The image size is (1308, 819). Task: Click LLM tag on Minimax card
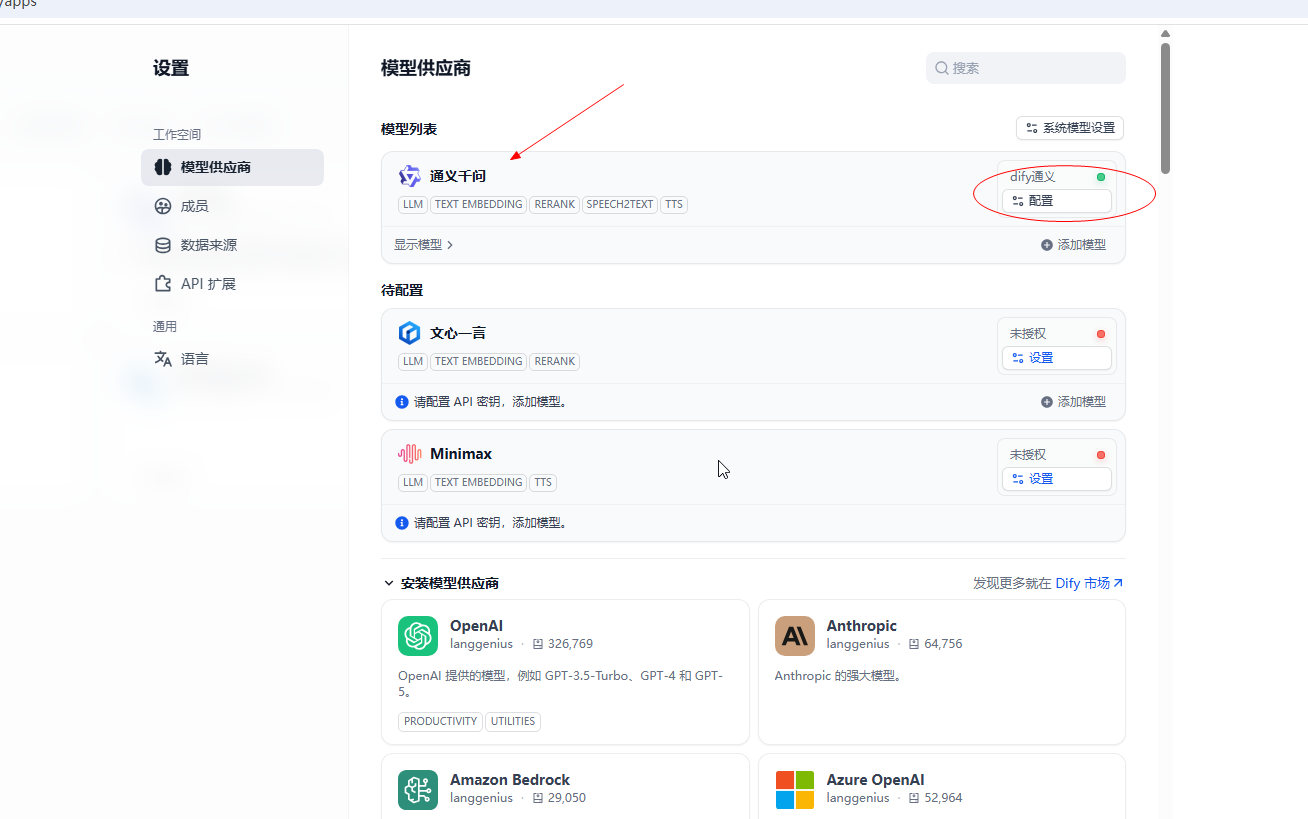click(x=413, y=482)
